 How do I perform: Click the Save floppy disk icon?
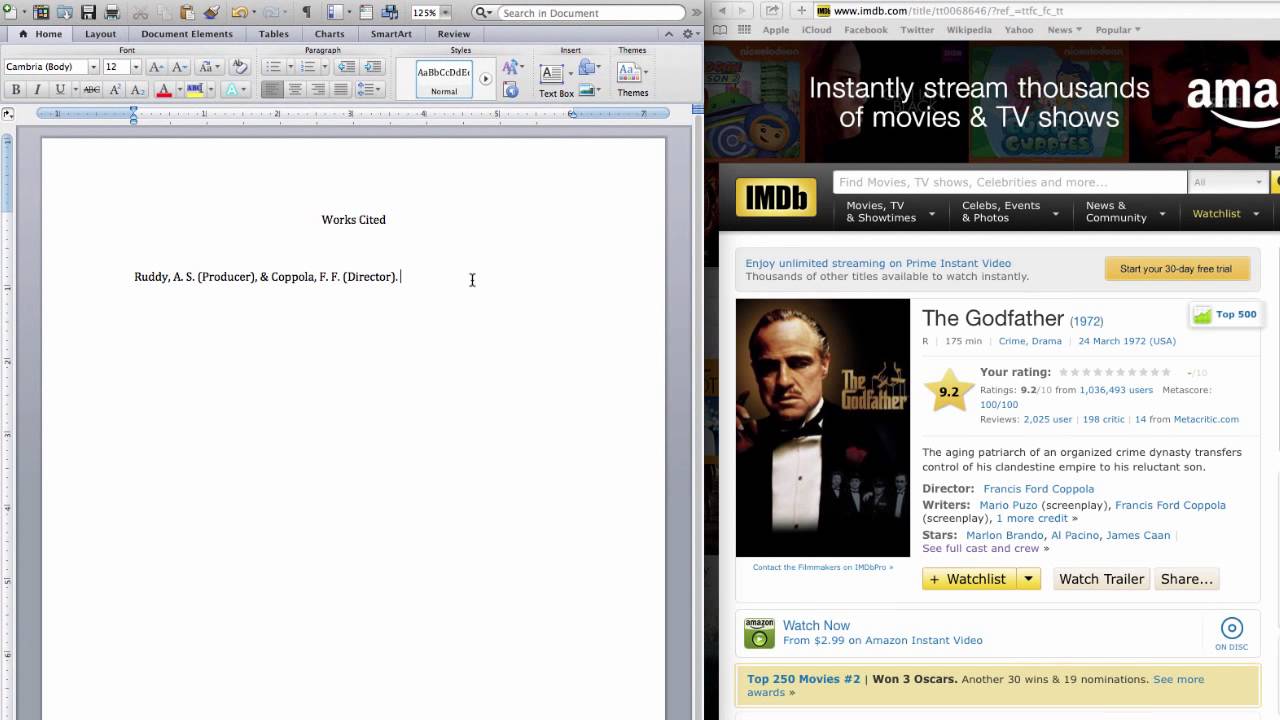click(88, 12)
